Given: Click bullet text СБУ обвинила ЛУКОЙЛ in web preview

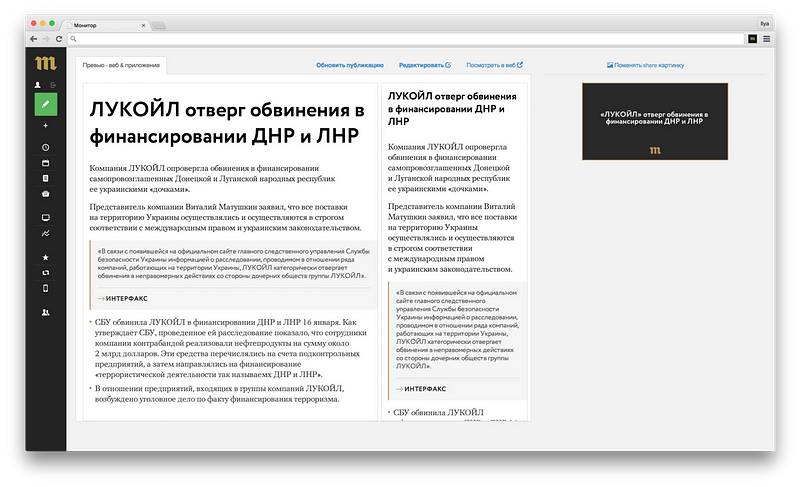Looking at the screenshot, I should [231, 348].
